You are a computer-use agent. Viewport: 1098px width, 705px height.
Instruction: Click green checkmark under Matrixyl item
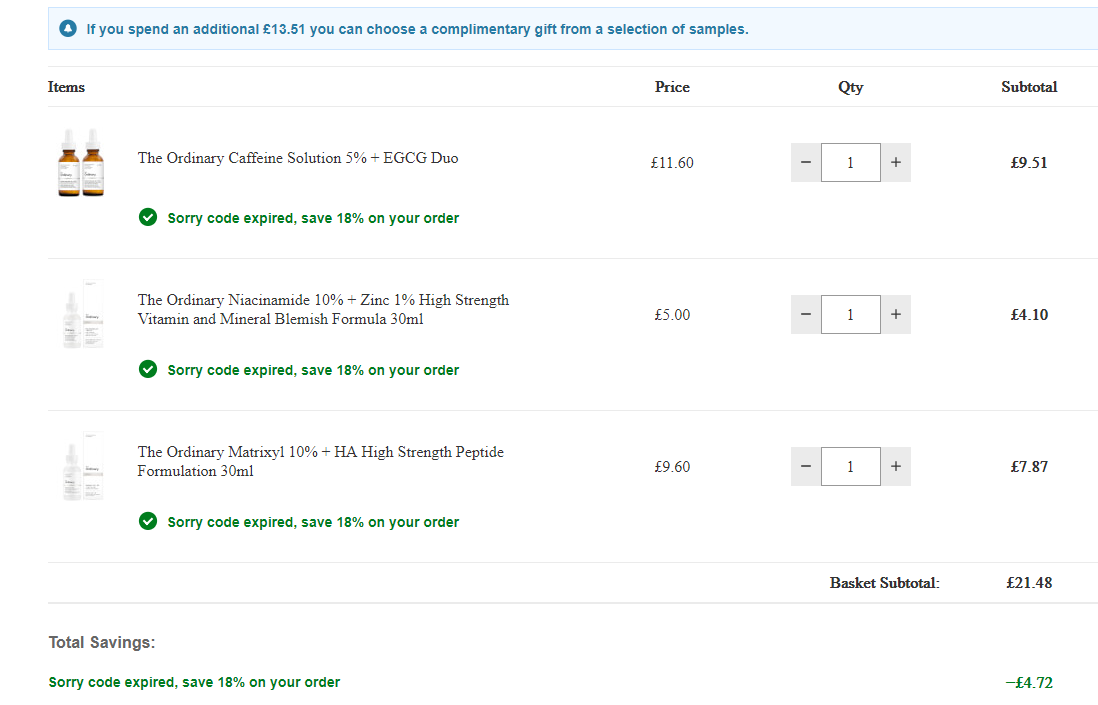[148, 521]
